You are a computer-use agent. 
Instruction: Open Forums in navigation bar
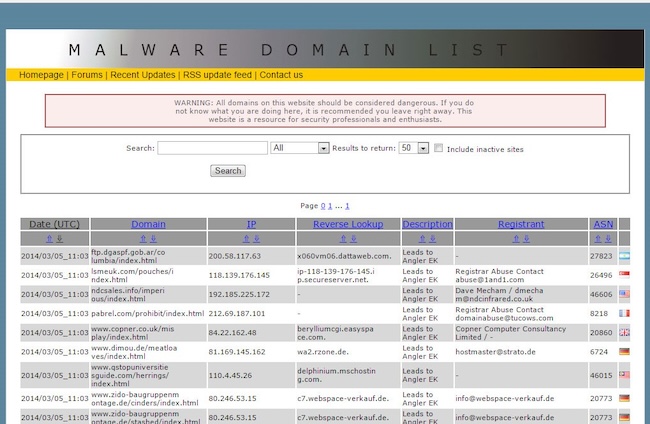pyautogui.click(x=87, y=75)
